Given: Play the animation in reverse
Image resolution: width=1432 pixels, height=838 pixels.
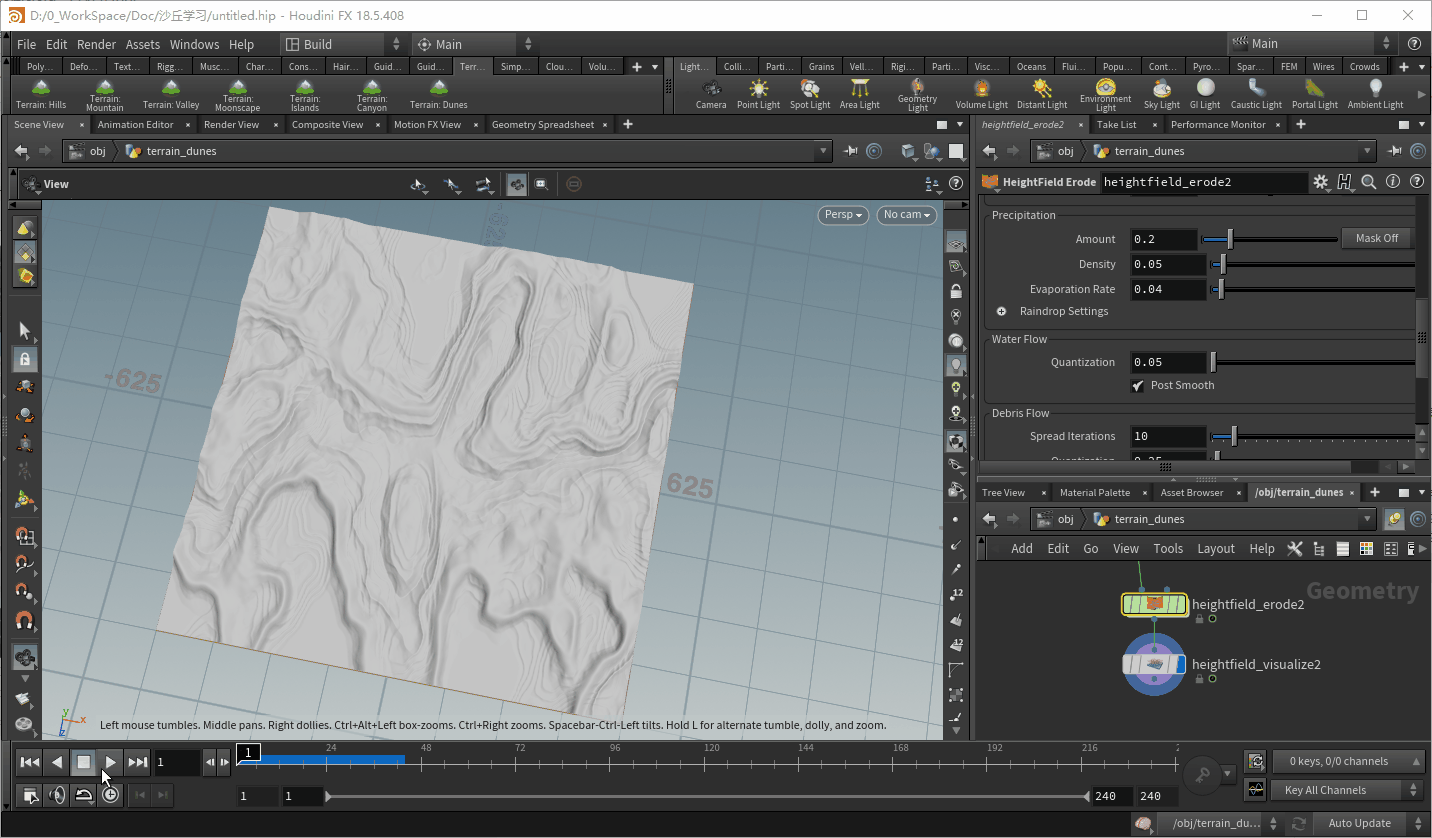Looking at the screenshot, I should click(x=57, y=762).
